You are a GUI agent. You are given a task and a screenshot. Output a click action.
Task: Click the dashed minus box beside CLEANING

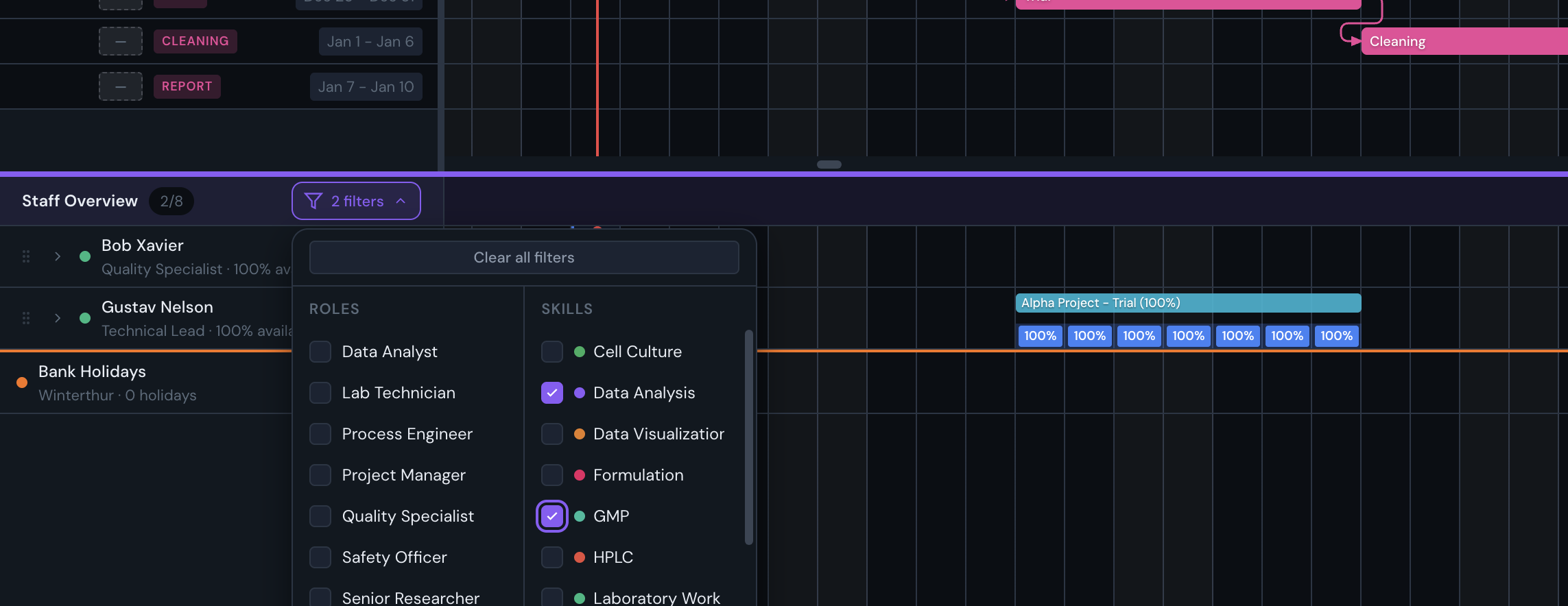[121, 41]
